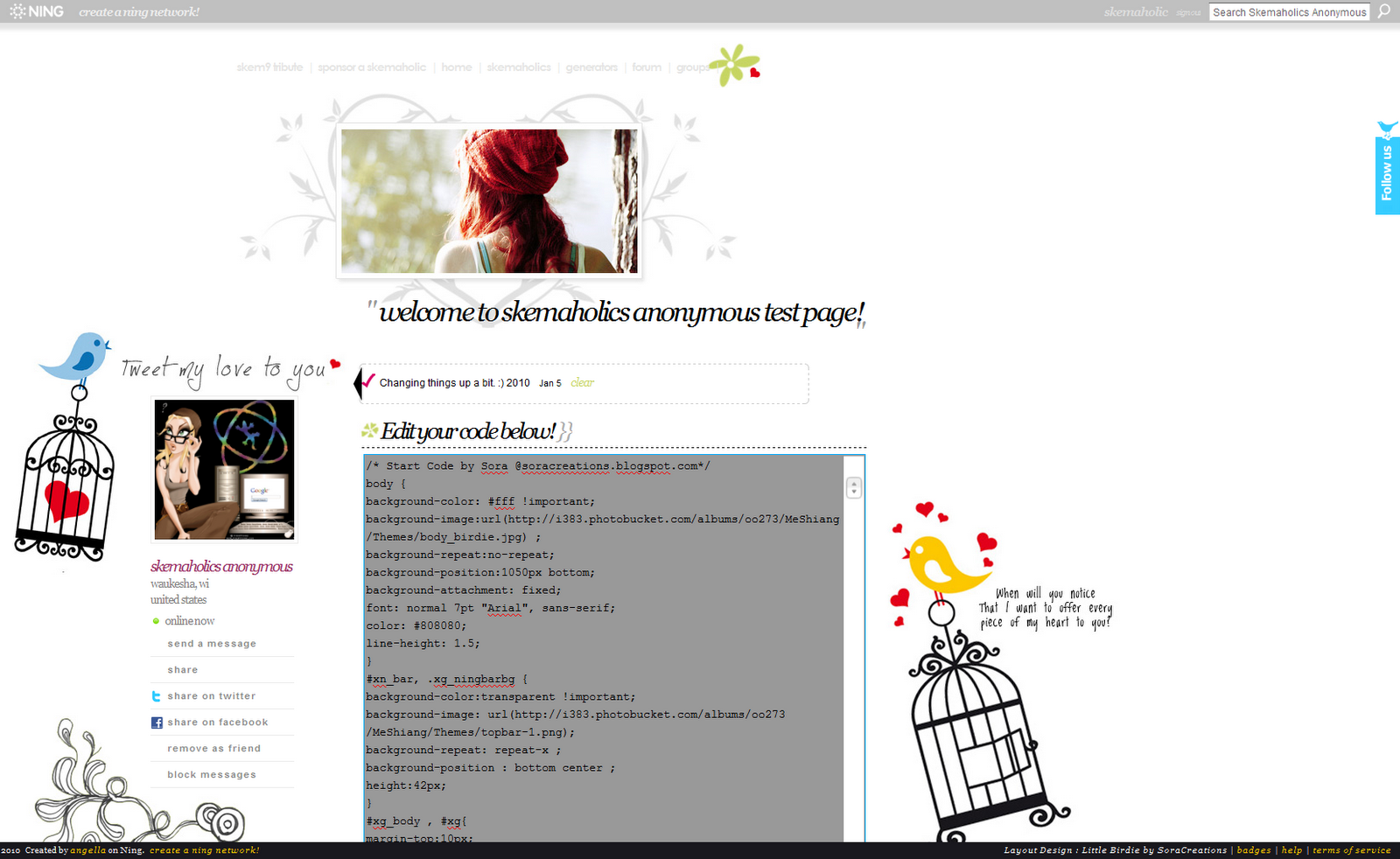Click the code line 'line-height: 1.5;'

[423, 644]
